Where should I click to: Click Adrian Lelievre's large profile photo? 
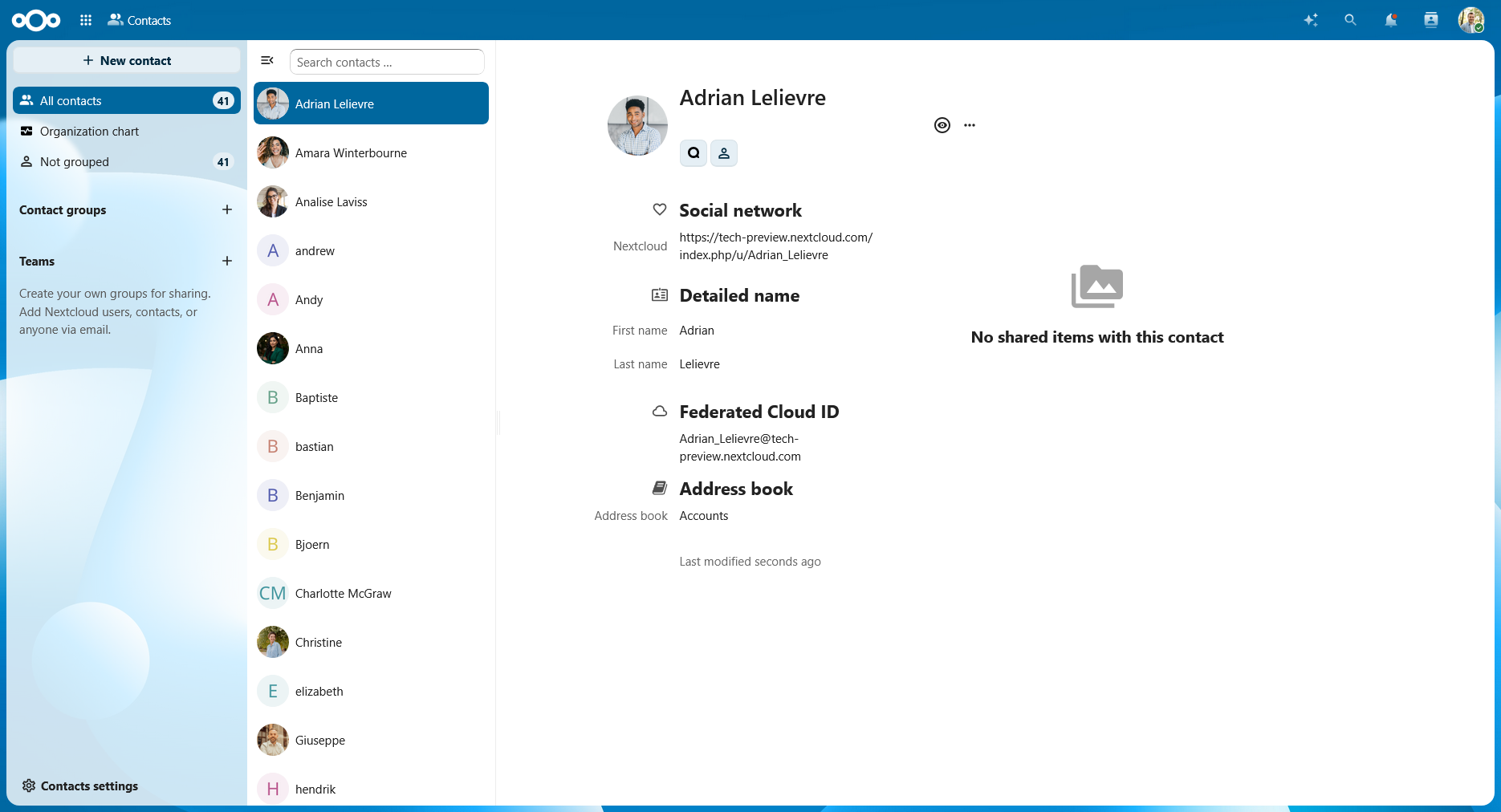pos(637,126)
